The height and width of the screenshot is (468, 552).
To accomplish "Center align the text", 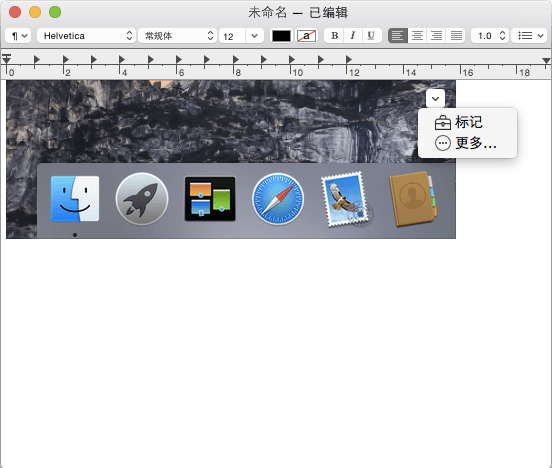I will coord(417,36).
